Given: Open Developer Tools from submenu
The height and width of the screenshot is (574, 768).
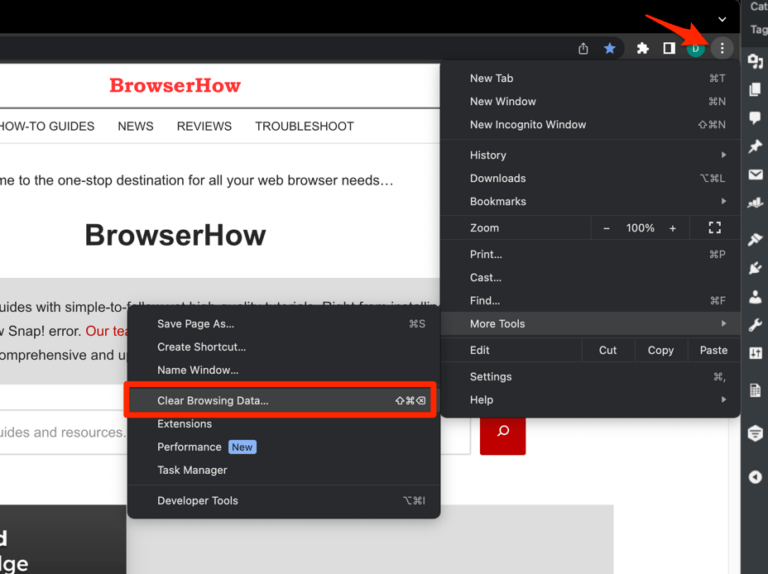Looking at the screenshot, I should point(198,501).
